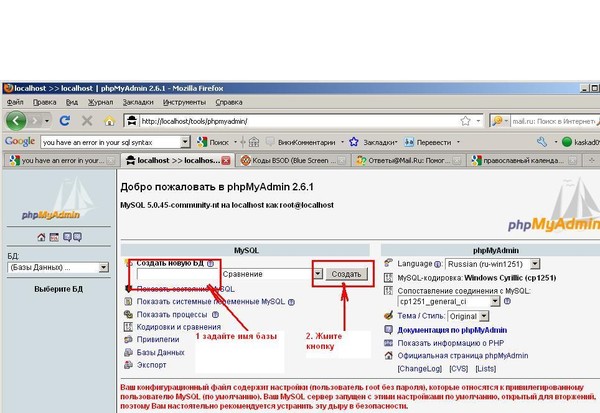Image resolution: width=600 pixels, height=413 pixels.
Task: Click the site identity icon in address bar
Action: pyautogui.click(x=132, y=121)
